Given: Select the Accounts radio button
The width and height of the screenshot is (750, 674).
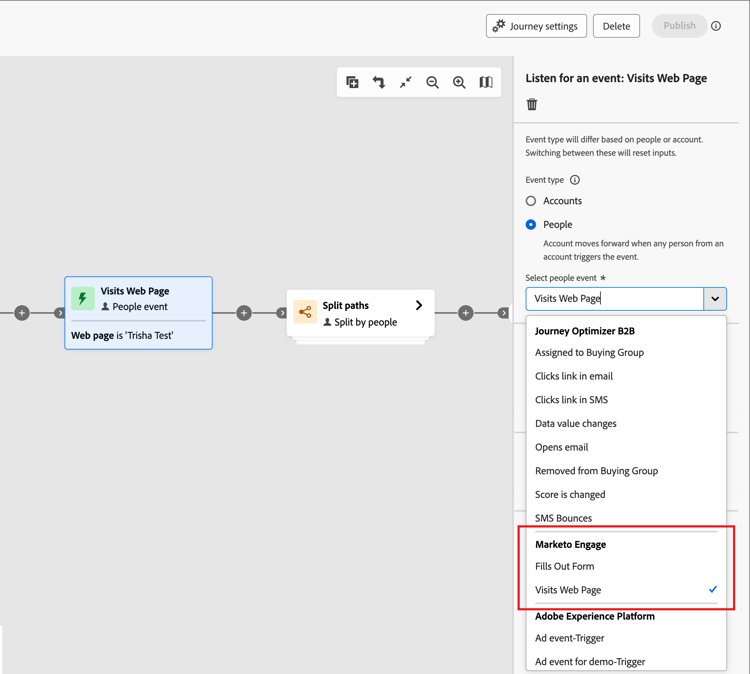Looking at the screenshot, I should point(531,201).
